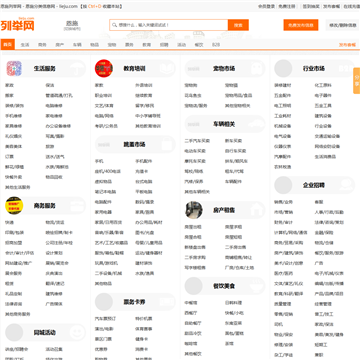Open the city selector under 恩施

click(71, 29)
